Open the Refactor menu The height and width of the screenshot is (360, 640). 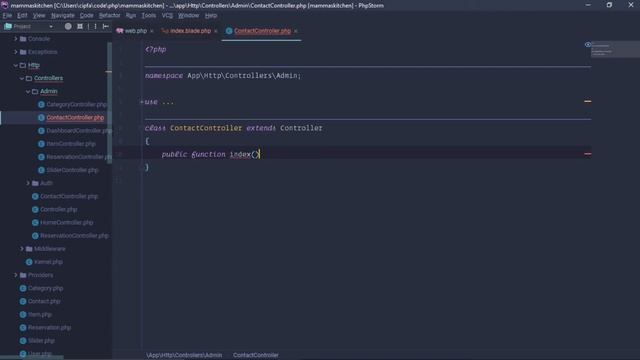coord(109,16)
